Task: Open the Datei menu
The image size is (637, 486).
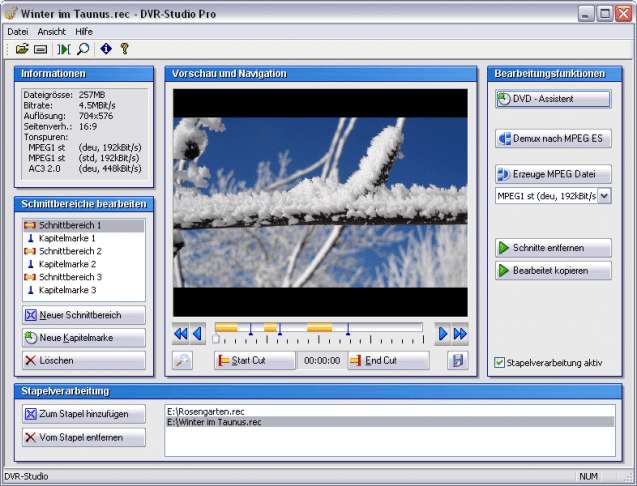Action: click(x=17, y=32)
